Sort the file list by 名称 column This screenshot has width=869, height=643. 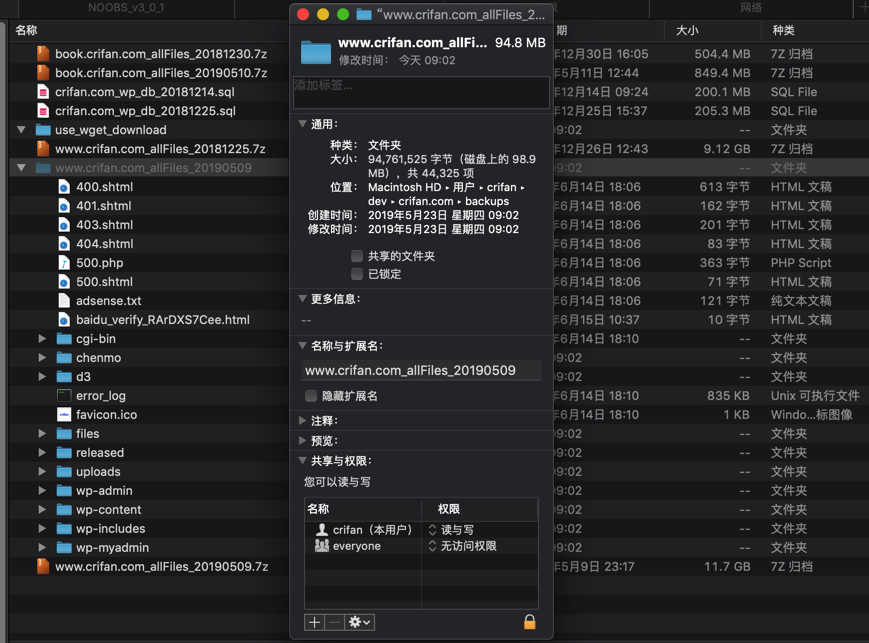pos(27,31)
